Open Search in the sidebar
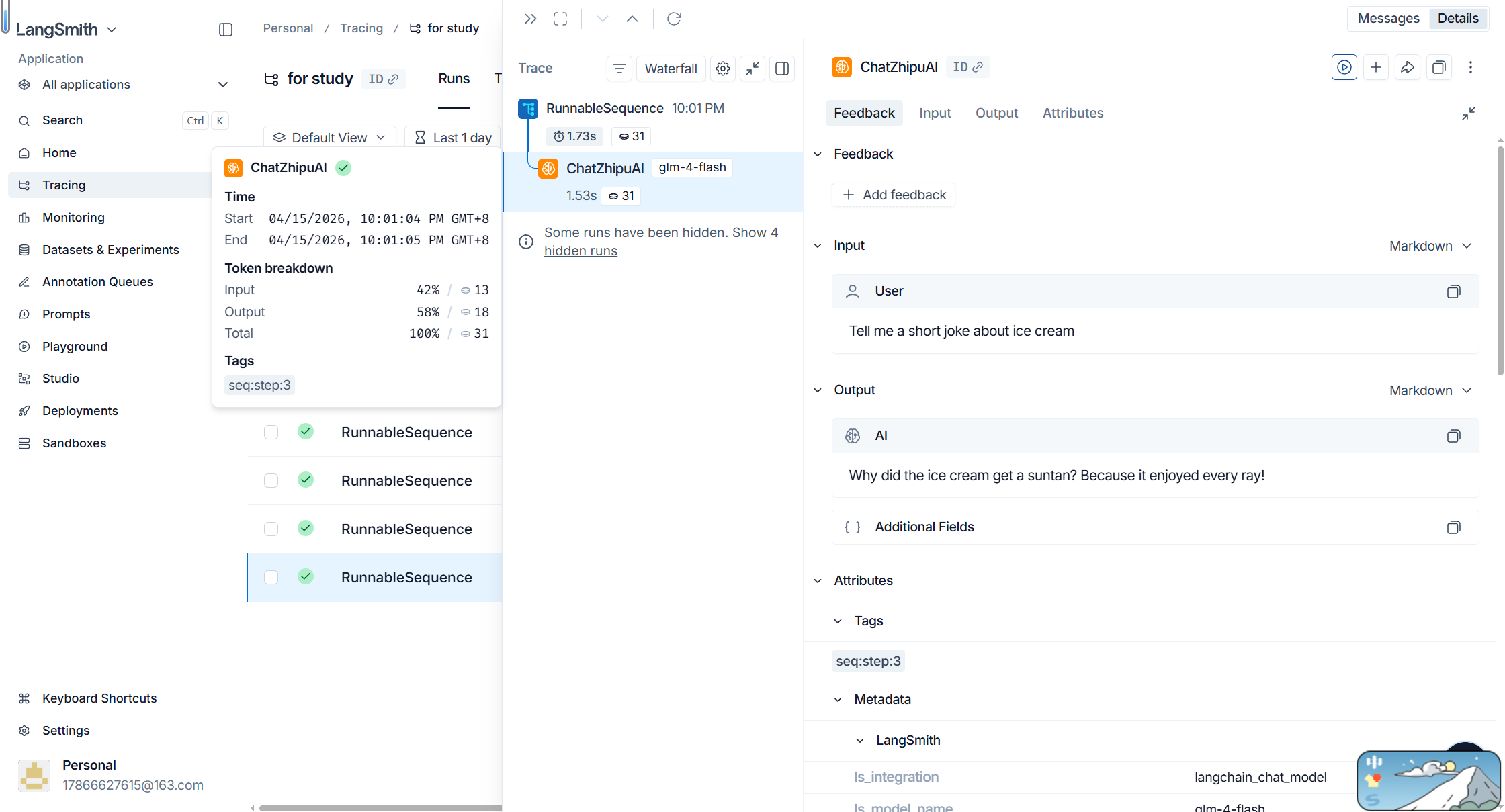Screen dimensions: 1505x812 point(124,120)
